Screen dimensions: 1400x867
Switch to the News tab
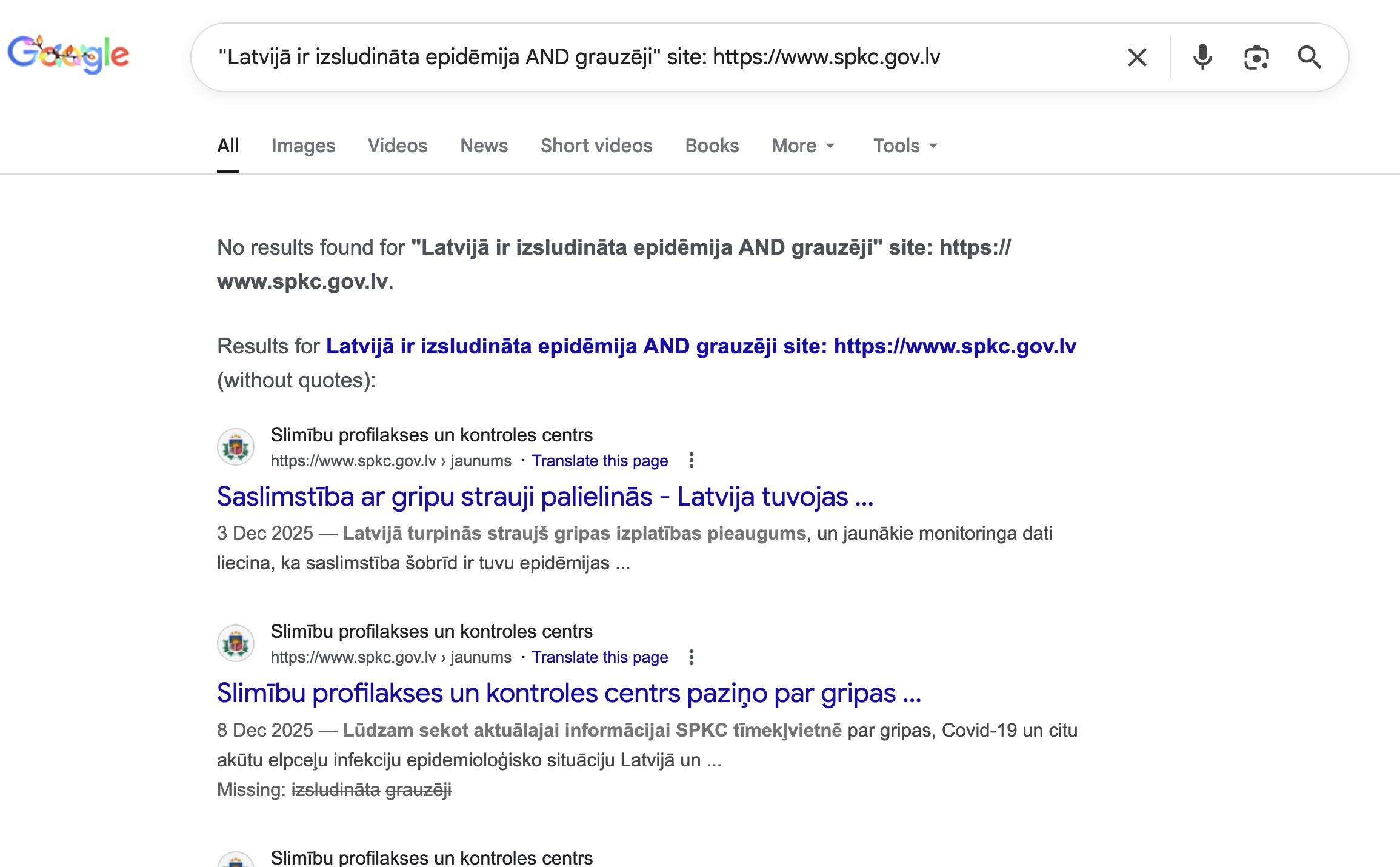[x=483, y=146]
